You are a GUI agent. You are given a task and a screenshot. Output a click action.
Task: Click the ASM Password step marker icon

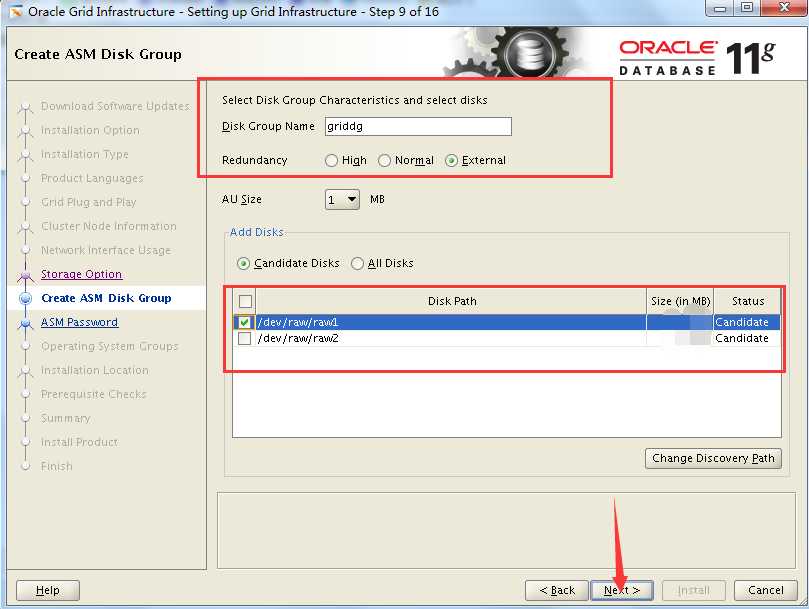[25, 324]
